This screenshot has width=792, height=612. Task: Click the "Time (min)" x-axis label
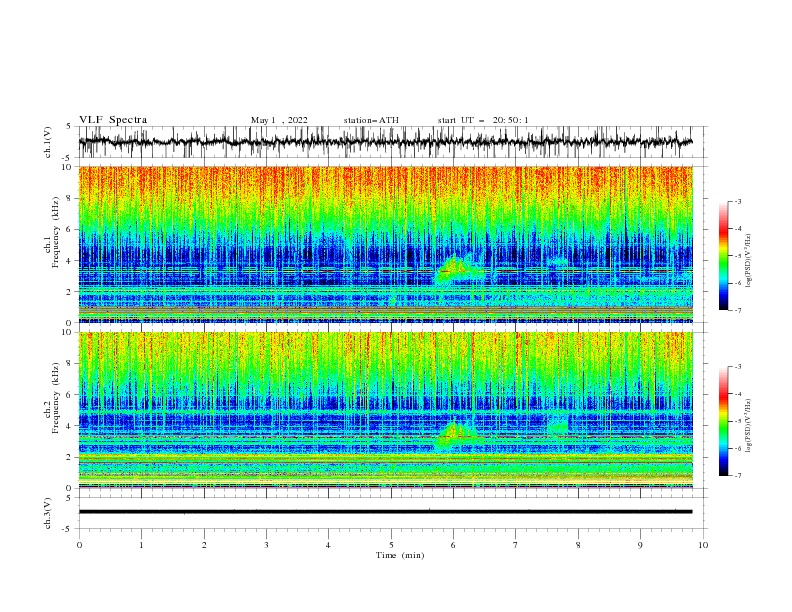(x=400, y=555)
